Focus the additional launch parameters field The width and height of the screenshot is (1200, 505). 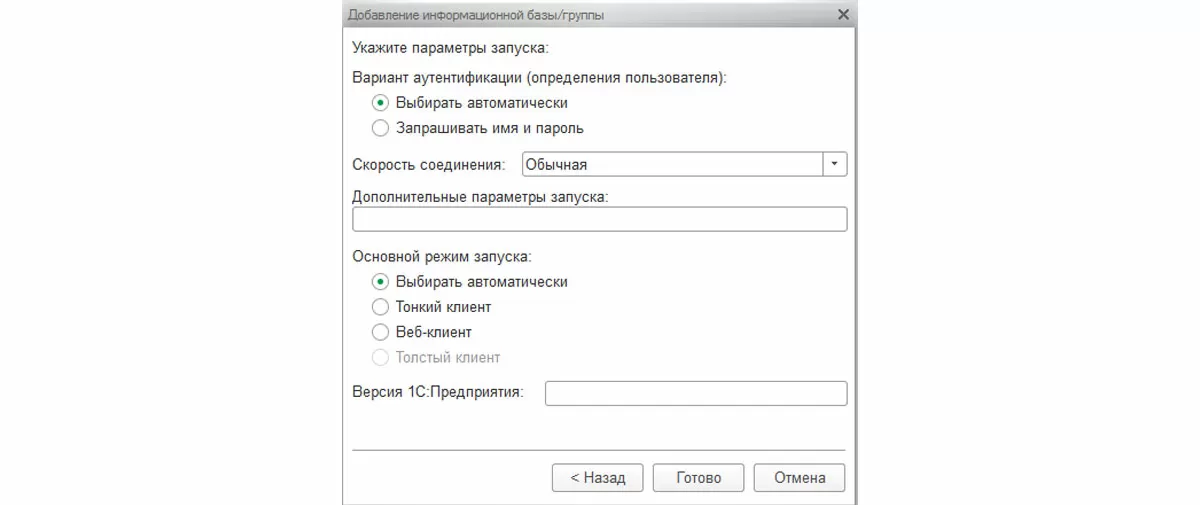coord(599,219)
